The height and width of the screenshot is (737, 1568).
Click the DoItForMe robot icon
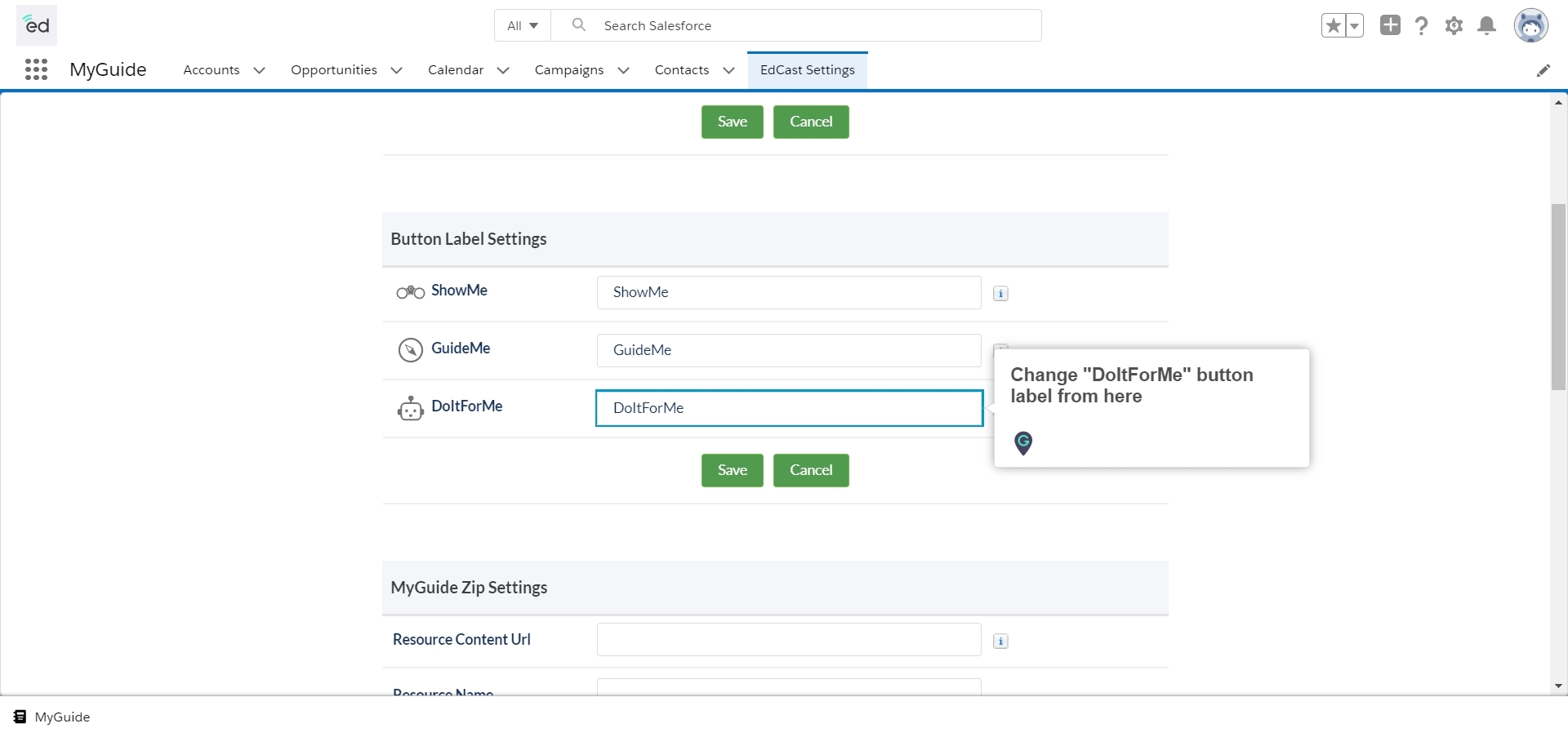[x=410, y=408]
